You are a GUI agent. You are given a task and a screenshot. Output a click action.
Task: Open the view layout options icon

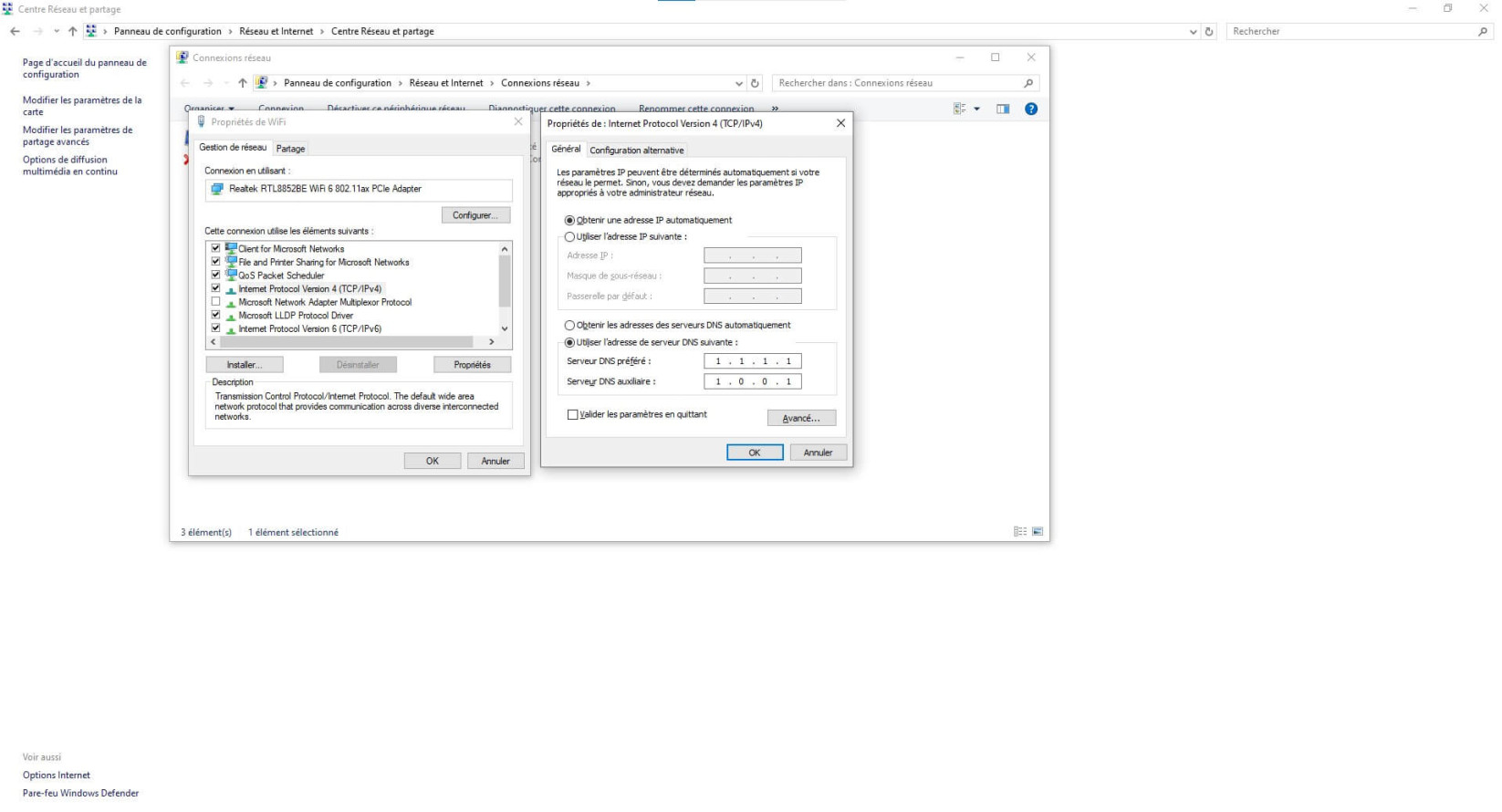coord(960,109)
